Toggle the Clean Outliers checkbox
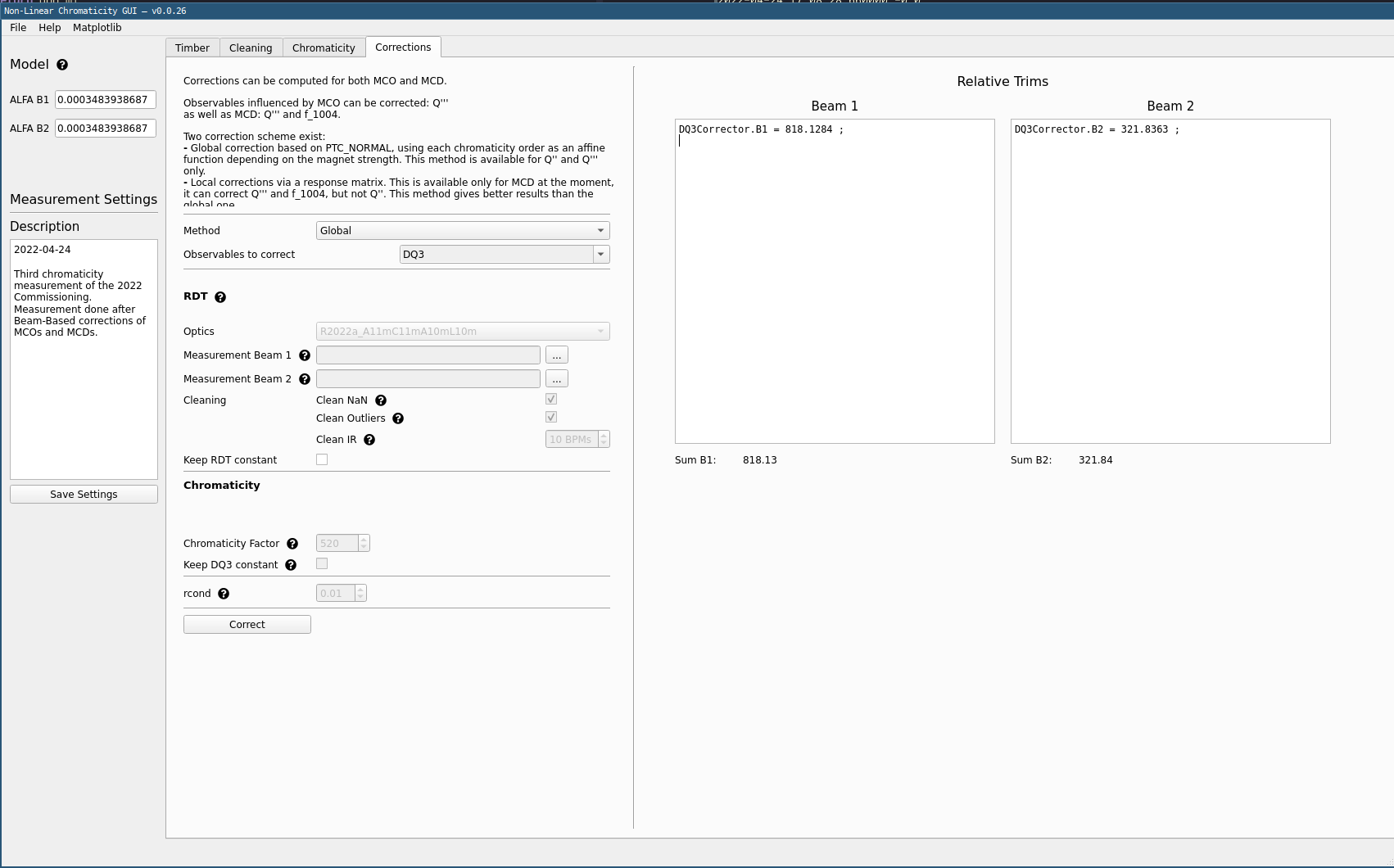 tap(551, 417)
